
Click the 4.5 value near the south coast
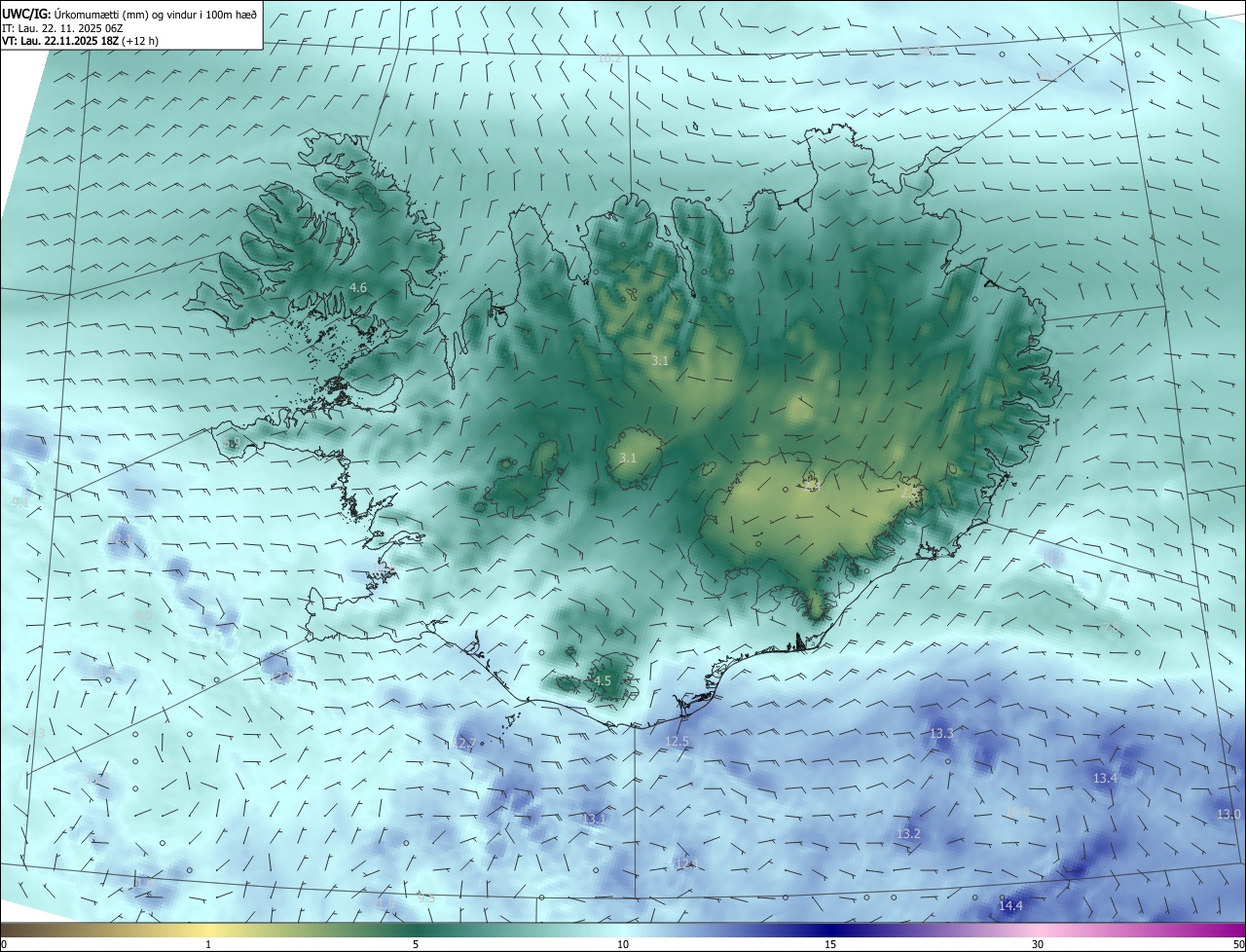click(x=603, y=680)
